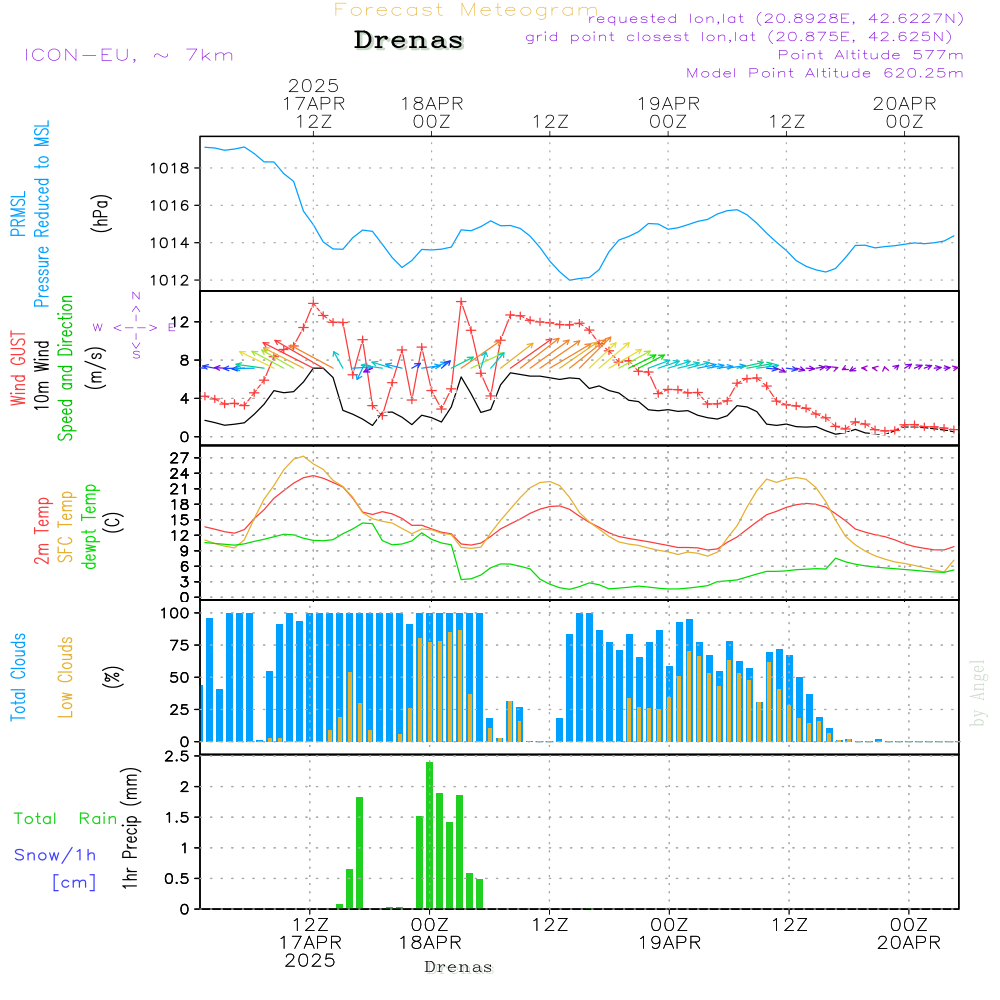The image size is (1000, 1000).
Task: Click the Wind GUST legend label
Action: click(x=18, y=368)
